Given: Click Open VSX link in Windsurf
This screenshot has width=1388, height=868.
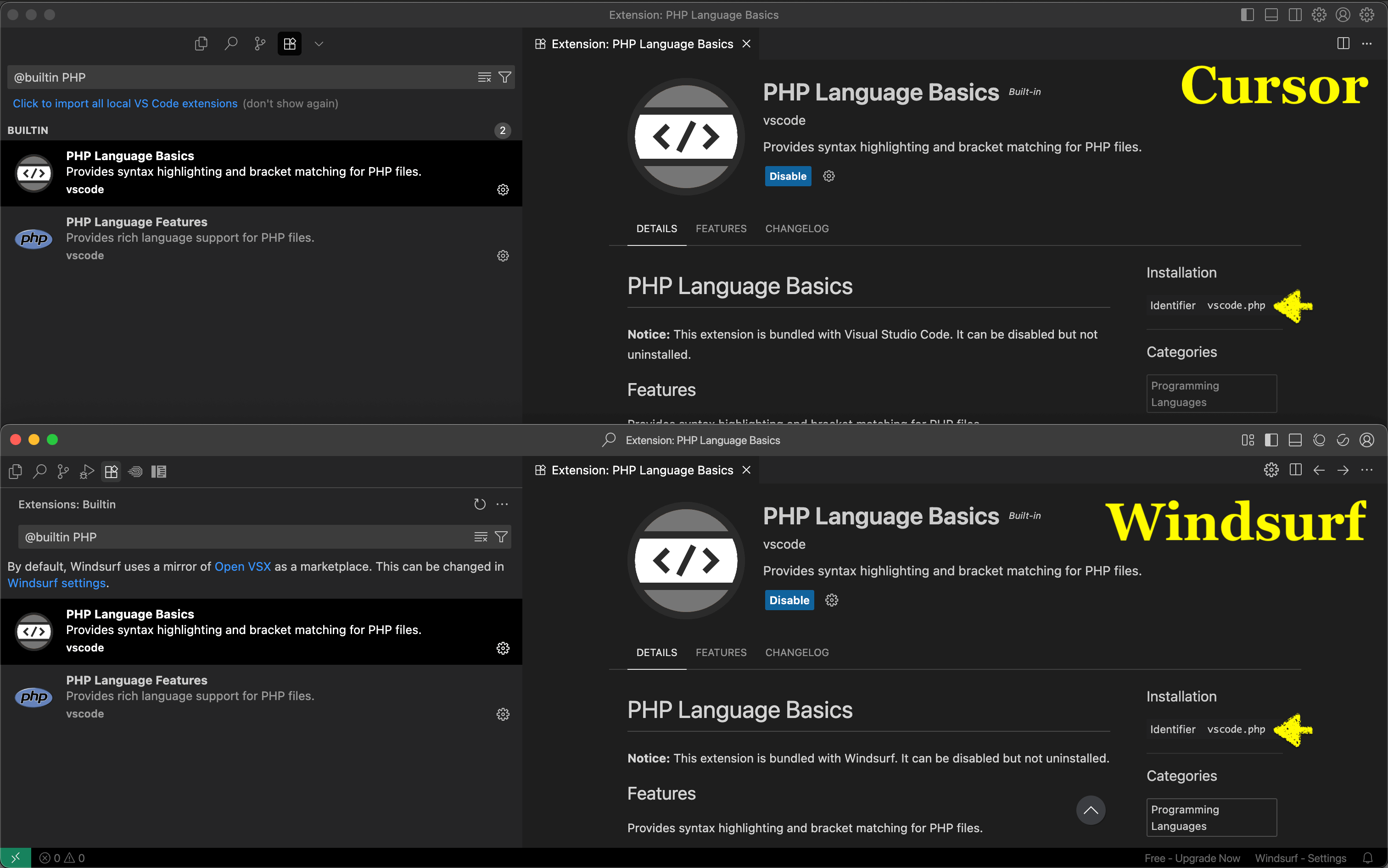Looking at the screenshot, I should [243, 566].
